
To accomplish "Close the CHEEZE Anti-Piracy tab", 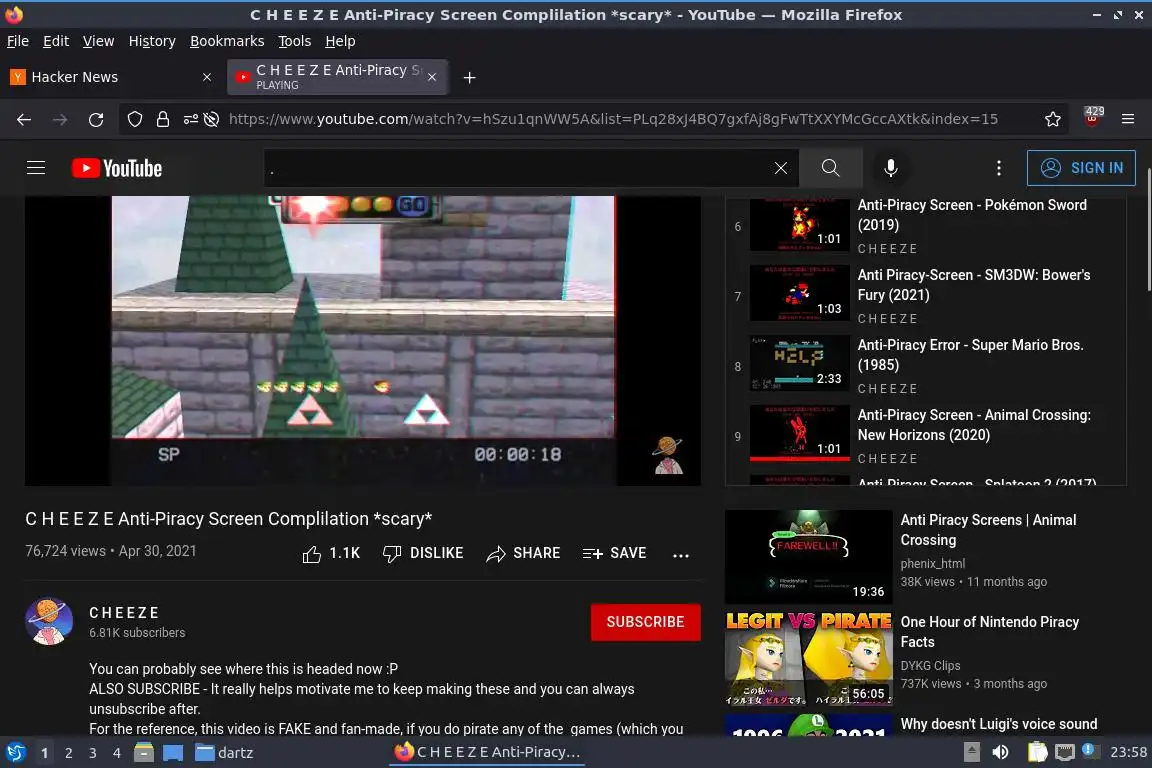I will 432,77.
